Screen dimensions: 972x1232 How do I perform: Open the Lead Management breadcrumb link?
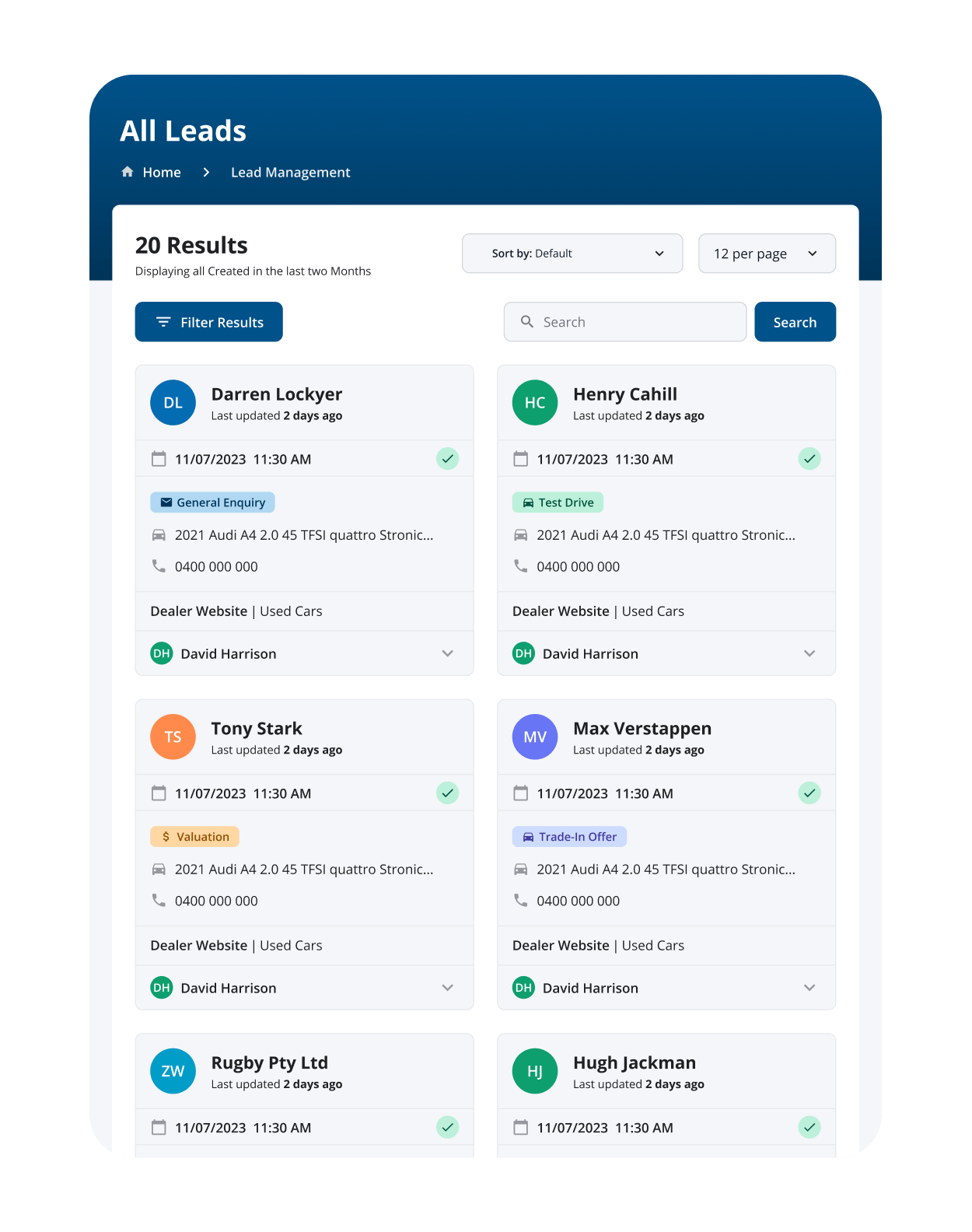(x=291, y=173)
